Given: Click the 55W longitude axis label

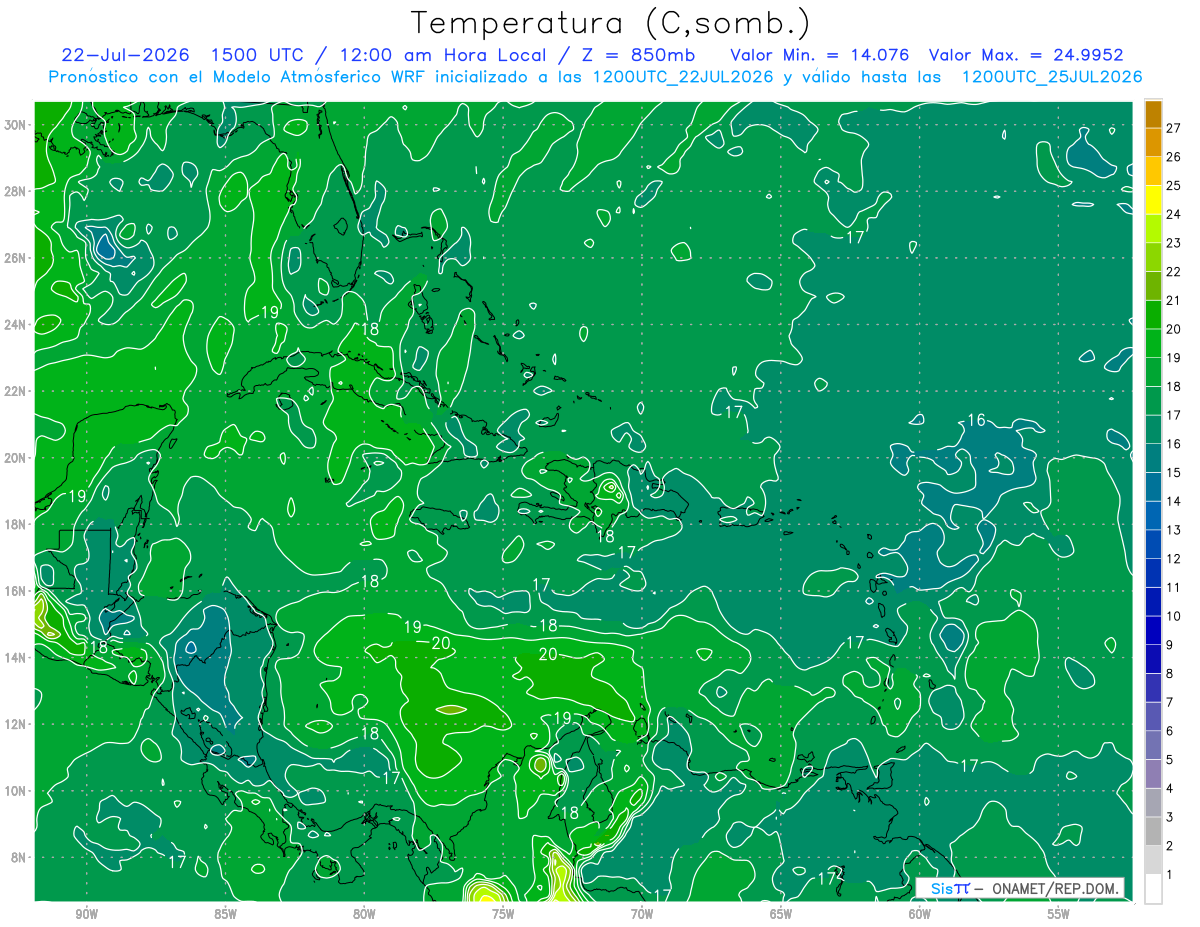Looking at the screenshot, I should pyautogui.click(x=1060, y=914).
